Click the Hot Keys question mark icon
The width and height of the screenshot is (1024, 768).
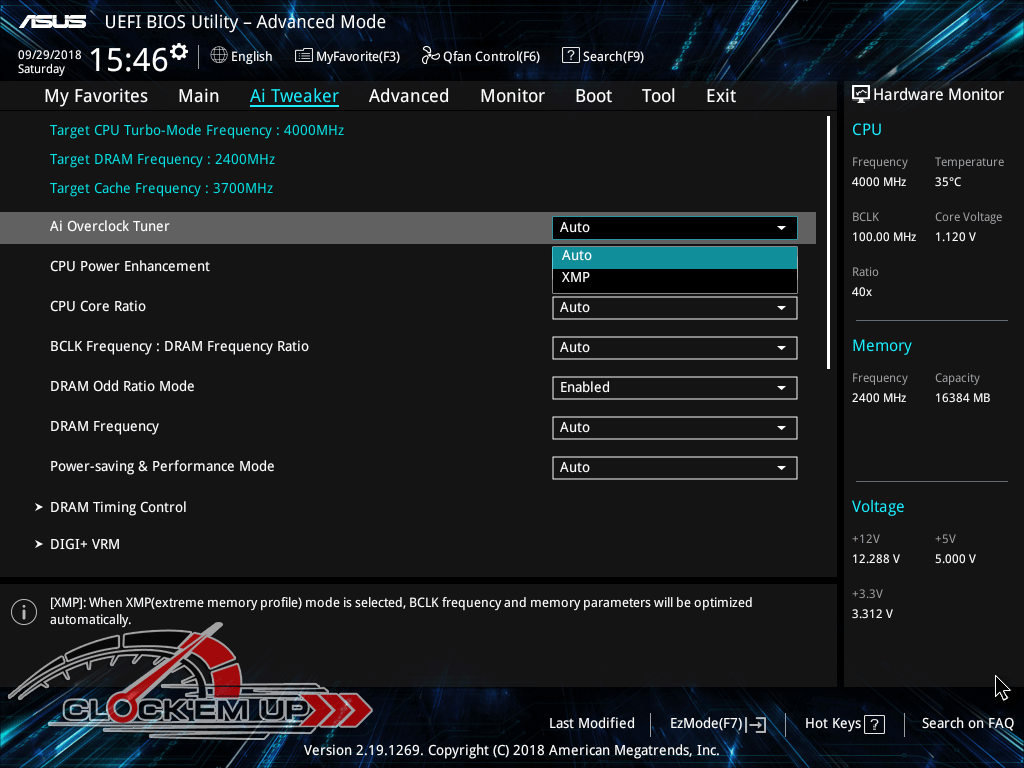pos(874,724)
